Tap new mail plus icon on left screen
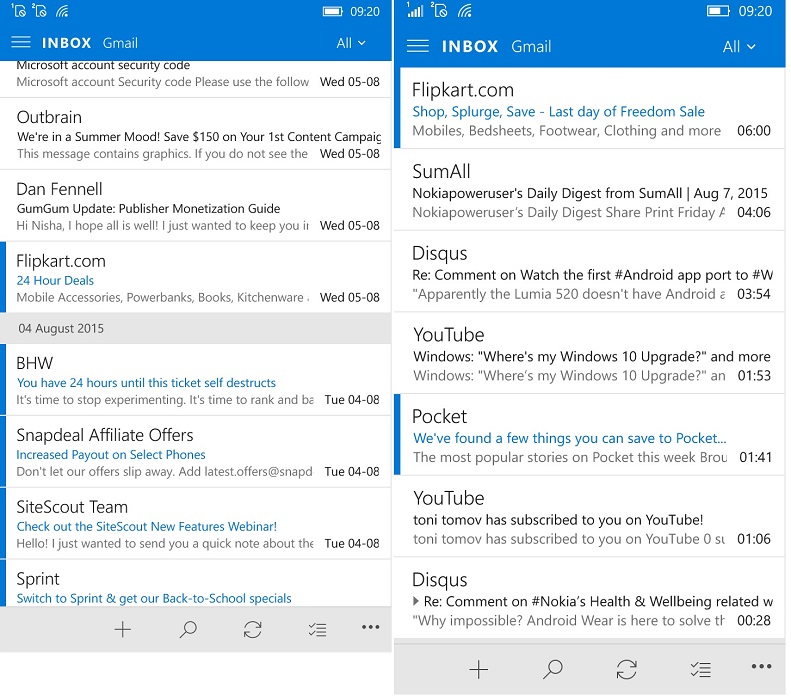The width and height of the screenshot is (791, 700). pyautogui.click(x=123, y=629)
